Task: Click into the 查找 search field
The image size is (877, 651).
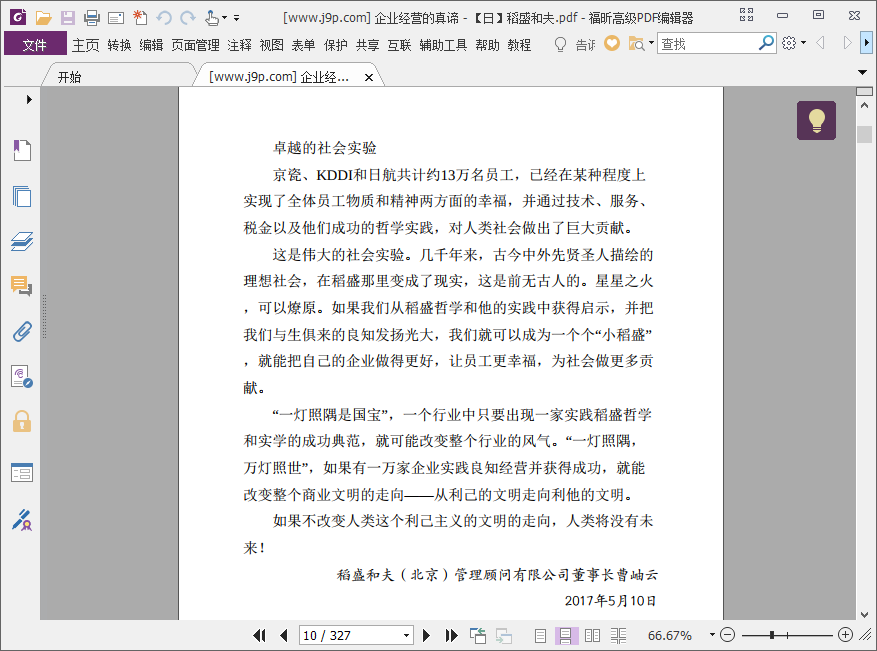Action: tap(708, 43)
